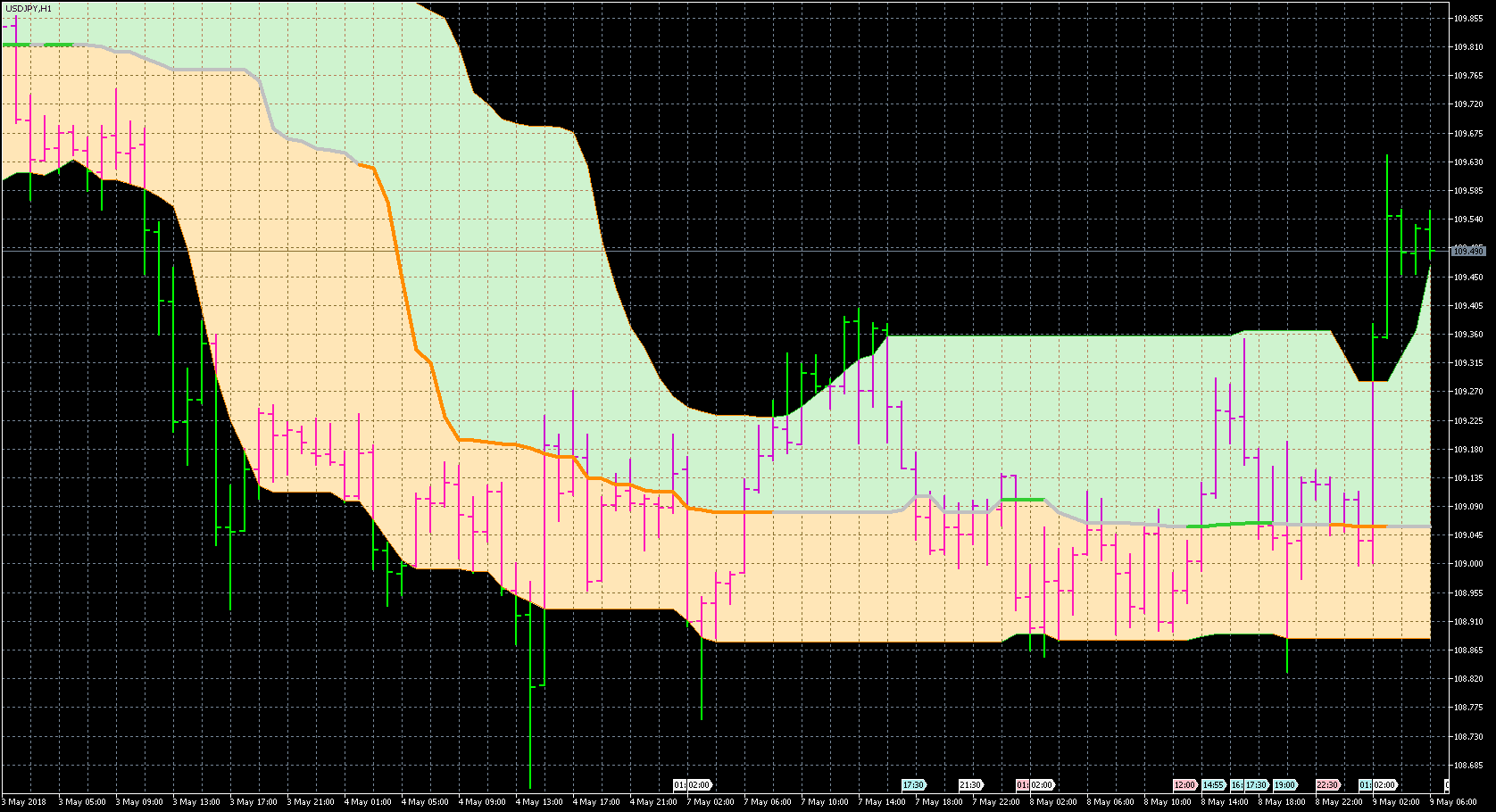Select the 109.270 price level label
This screenshot has height=812, width=1496.
point(1468,392)
